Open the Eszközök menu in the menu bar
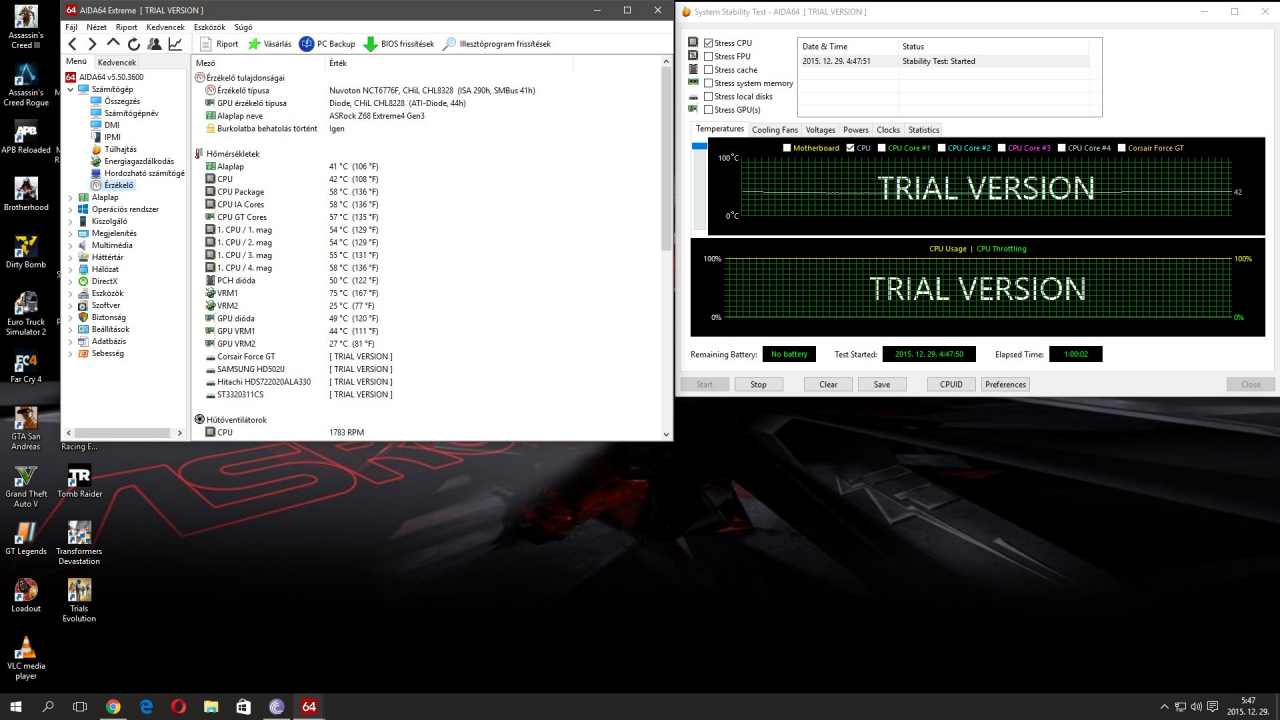 tap(209, 27)
